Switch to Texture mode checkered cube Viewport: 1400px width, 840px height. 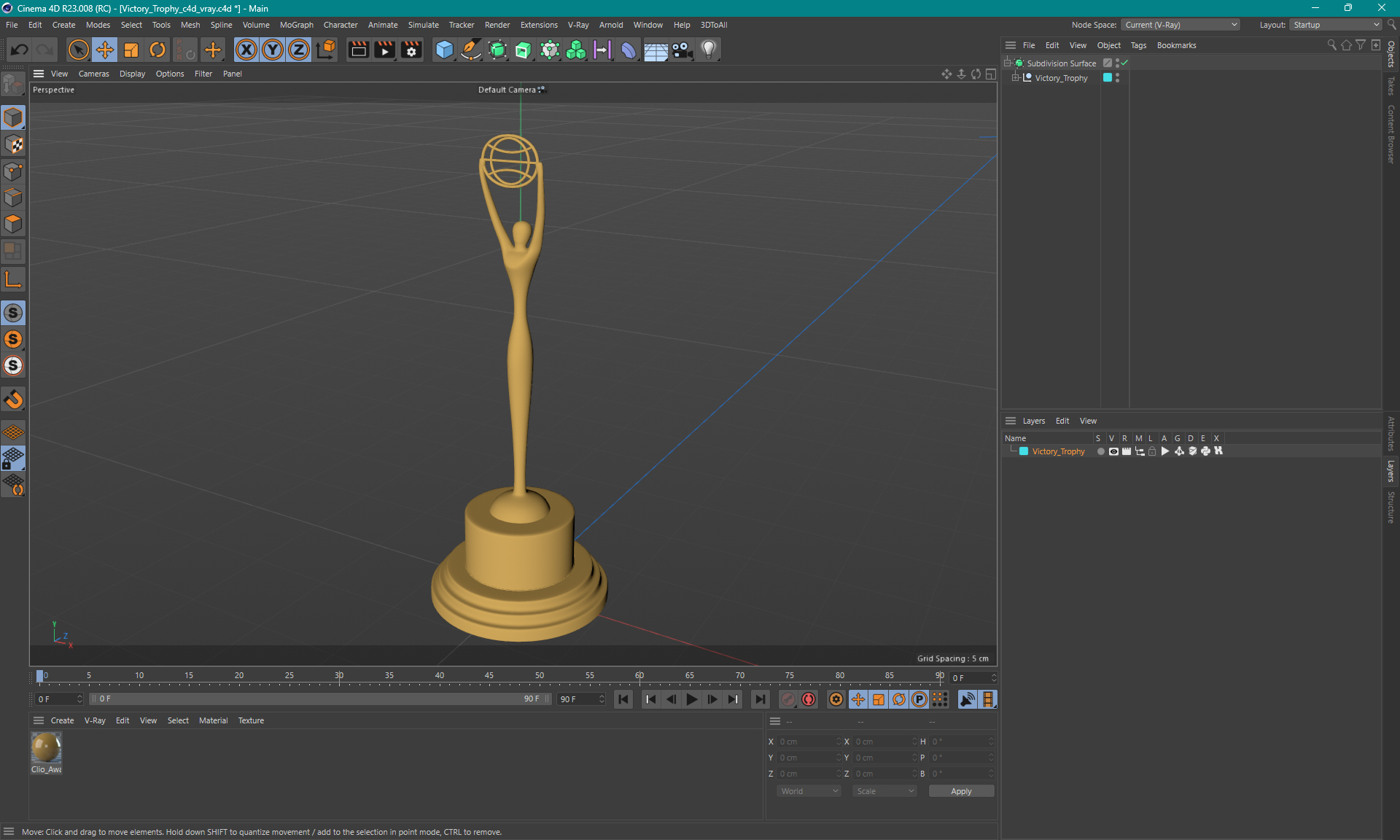(x=13, y=144)
